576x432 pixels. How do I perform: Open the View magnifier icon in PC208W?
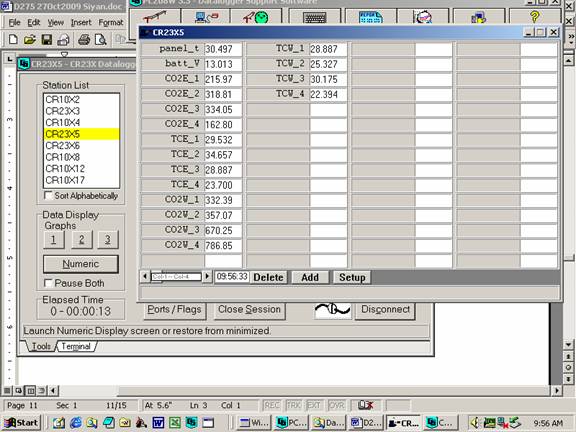tap(423, 17)
